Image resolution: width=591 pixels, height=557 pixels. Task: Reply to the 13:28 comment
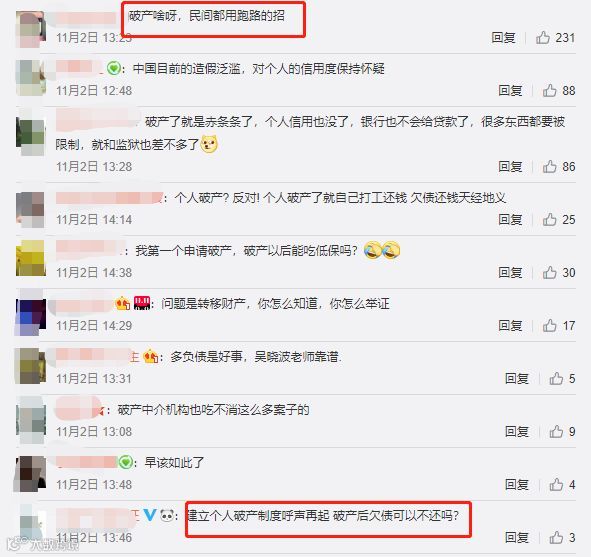click(x=510, y=167)
